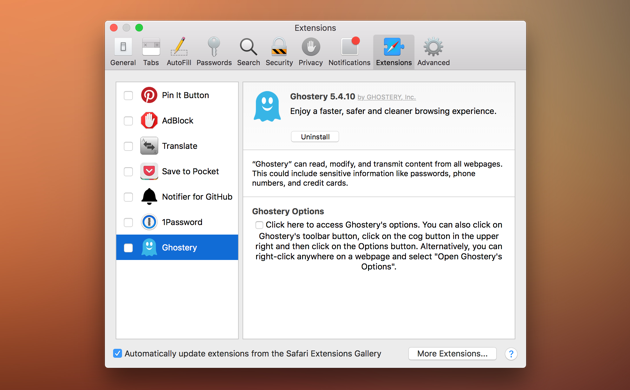Select the '1Password' label

point(182,222)
